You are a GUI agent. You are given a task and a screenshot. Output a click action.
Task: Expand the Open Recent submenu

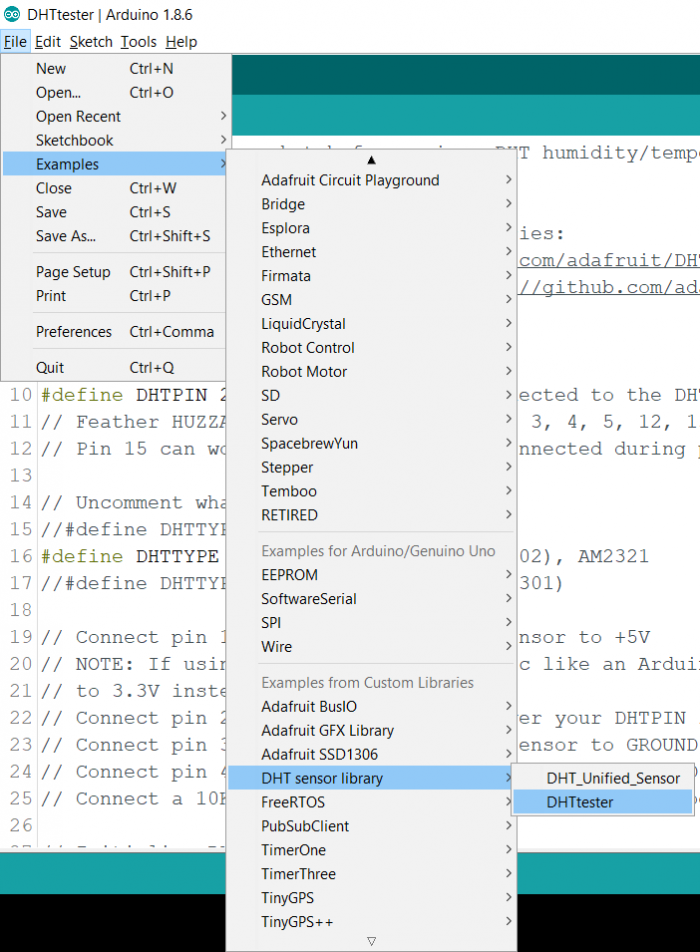115,116
